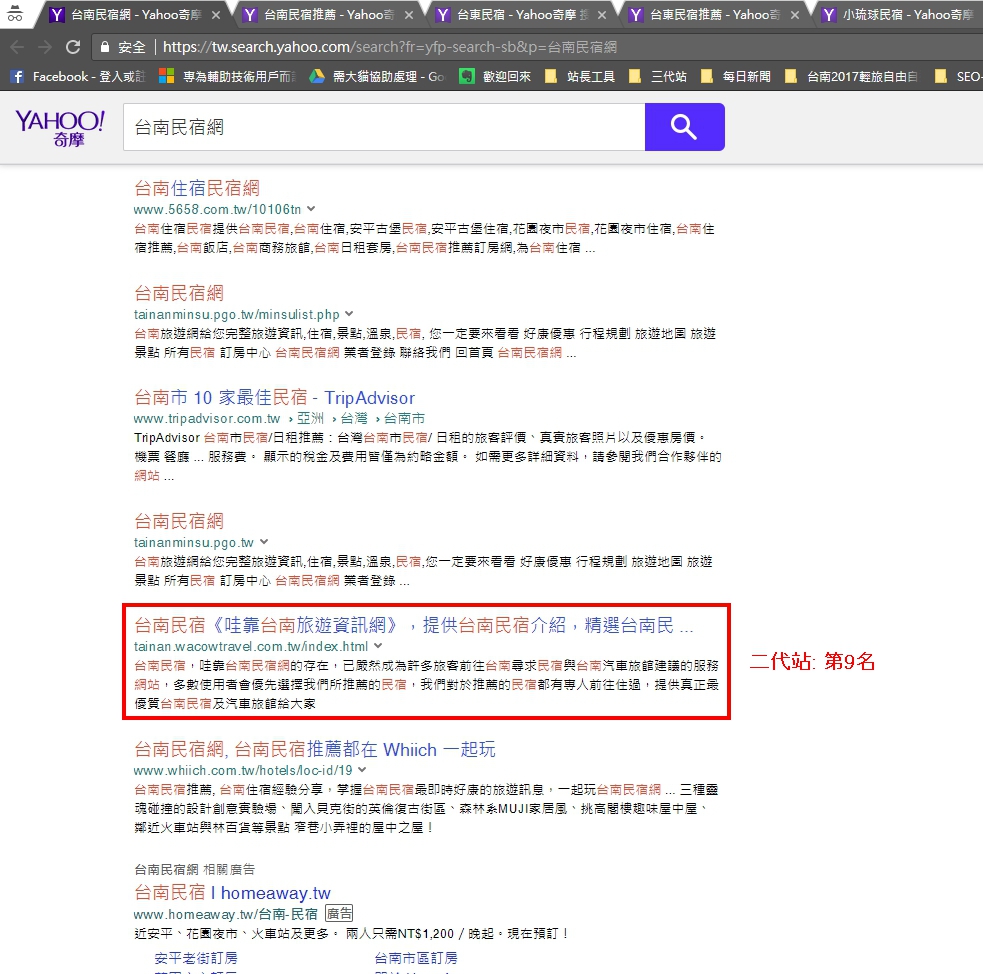983x974 pixels.
Task: Click the browser forward arrow
Action: click(x=45, y=47)
